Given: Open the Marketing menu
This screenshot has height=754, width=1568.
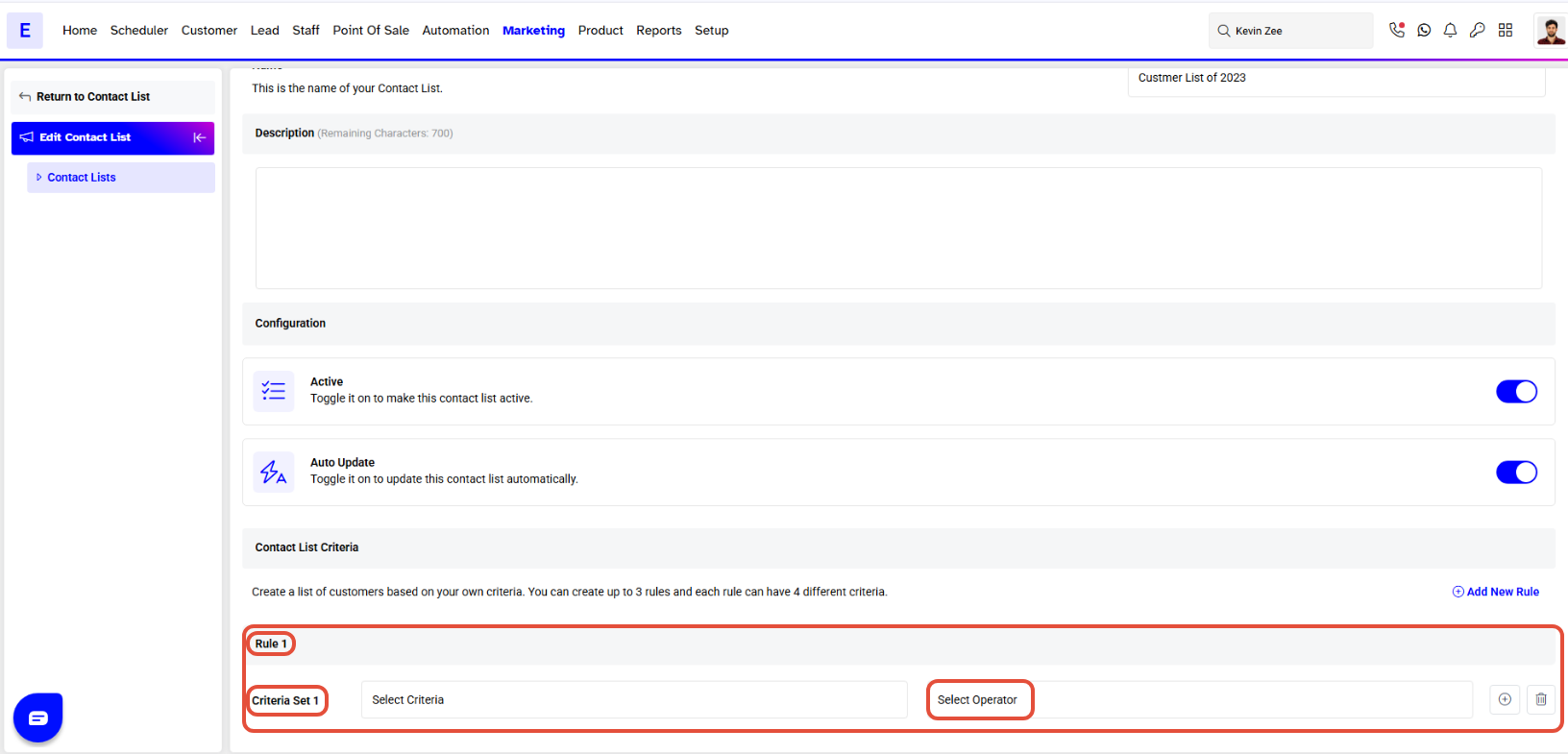Looking at the screenshot, I should click(x=534, y=31).
